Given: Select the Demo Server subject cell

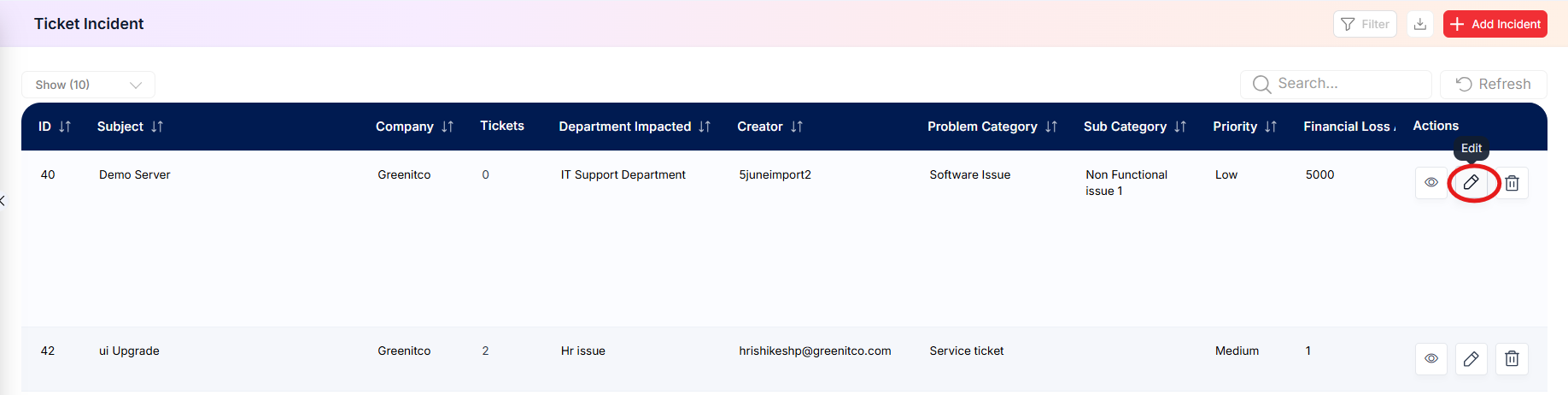Looking at the screenshot, I should (x=135, y=174).
